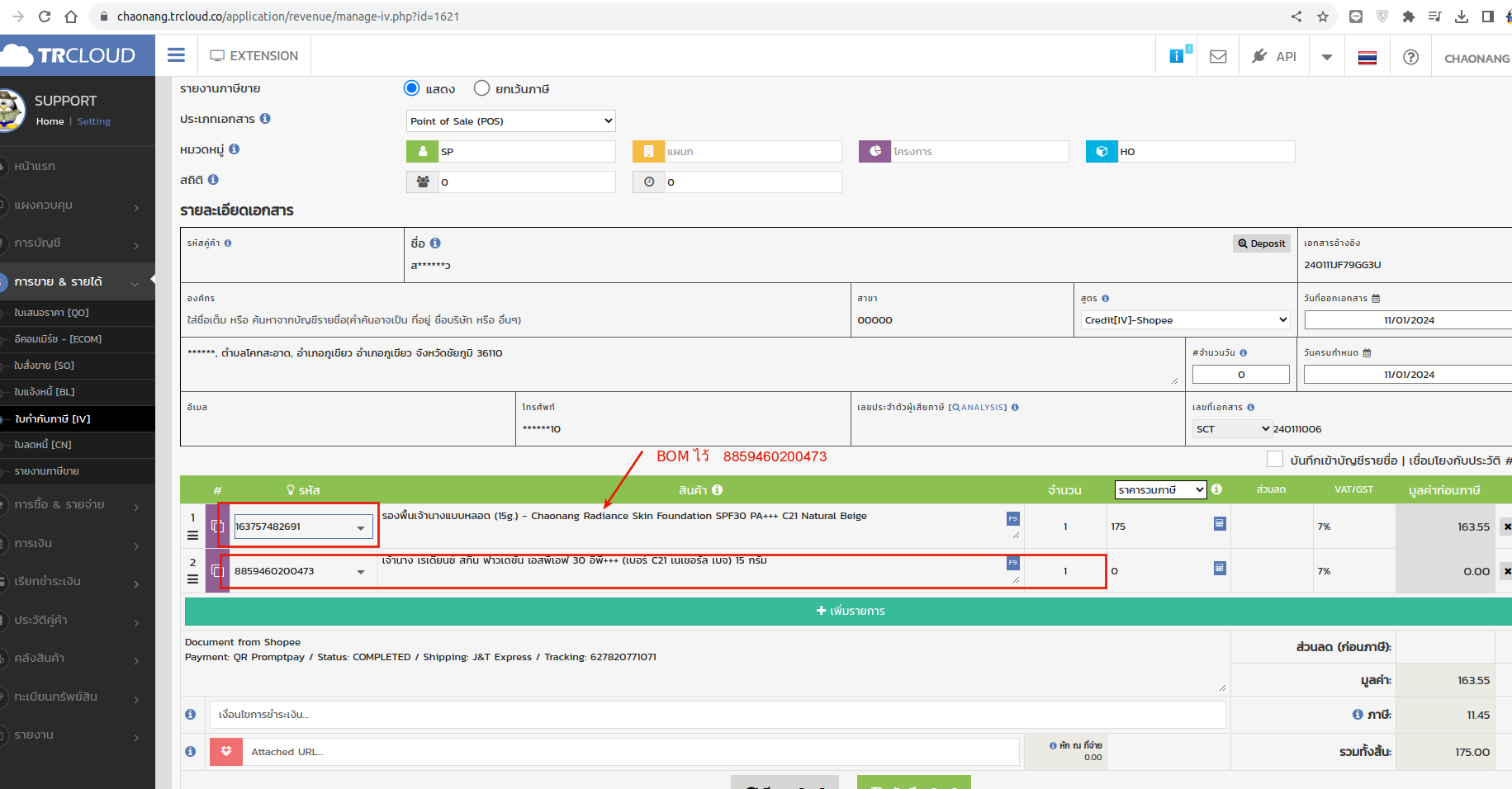This screenshot has width=1512, height=789.
Task: Open the Point of Sale (POS) dropdown
Action: 510,120
